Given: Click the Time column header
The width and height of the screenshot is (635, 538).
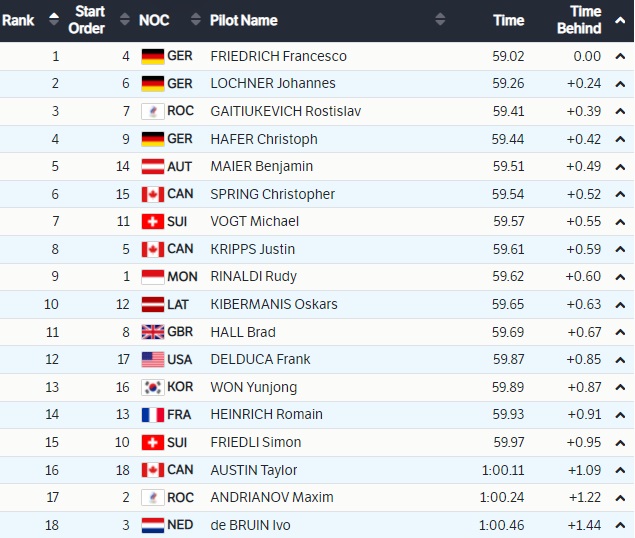Looking at the screenshot, I should tap(508, 20).
